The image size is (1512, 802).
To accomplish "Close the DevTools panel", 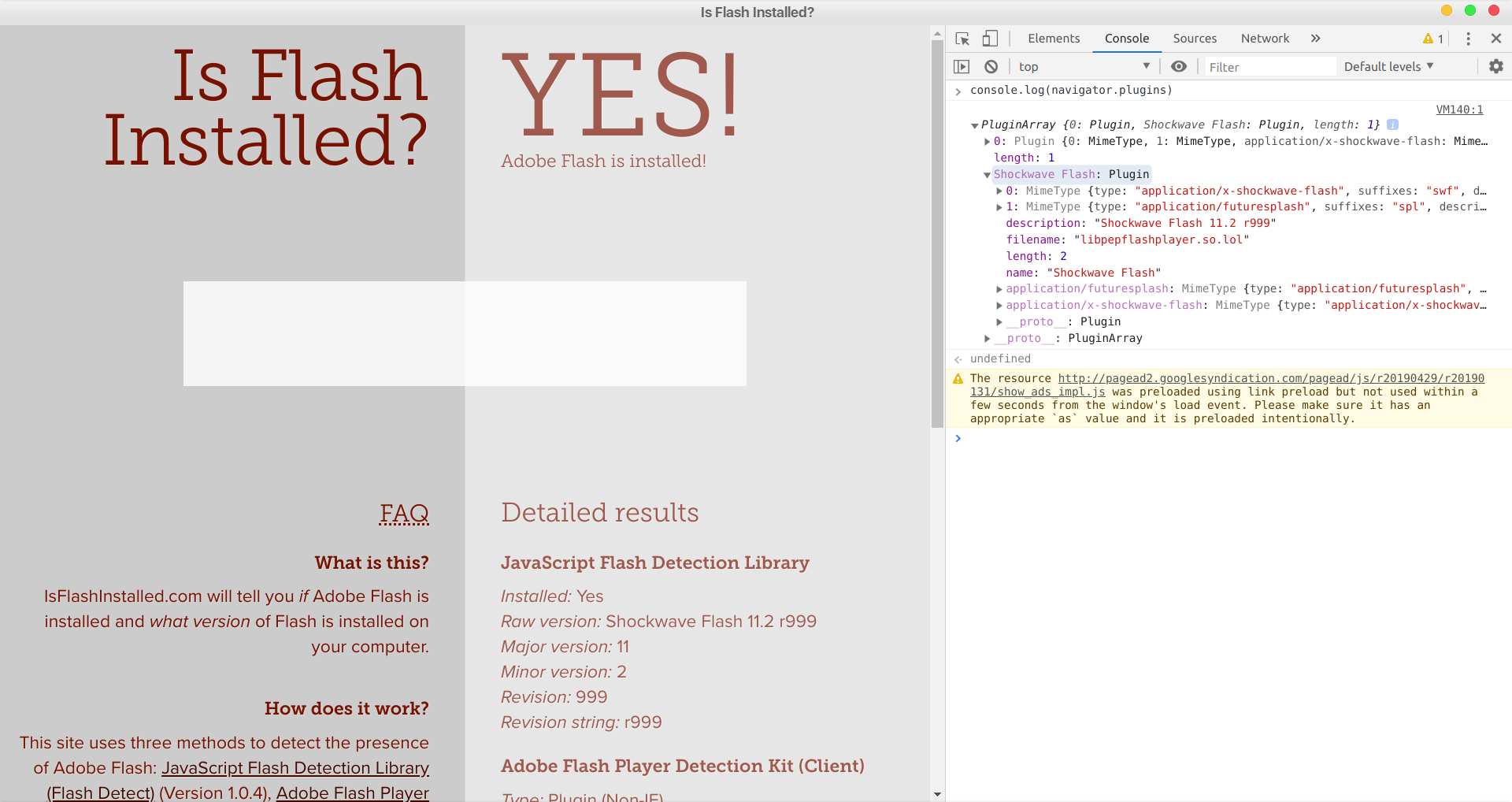I will click(x=1496, y=39).
